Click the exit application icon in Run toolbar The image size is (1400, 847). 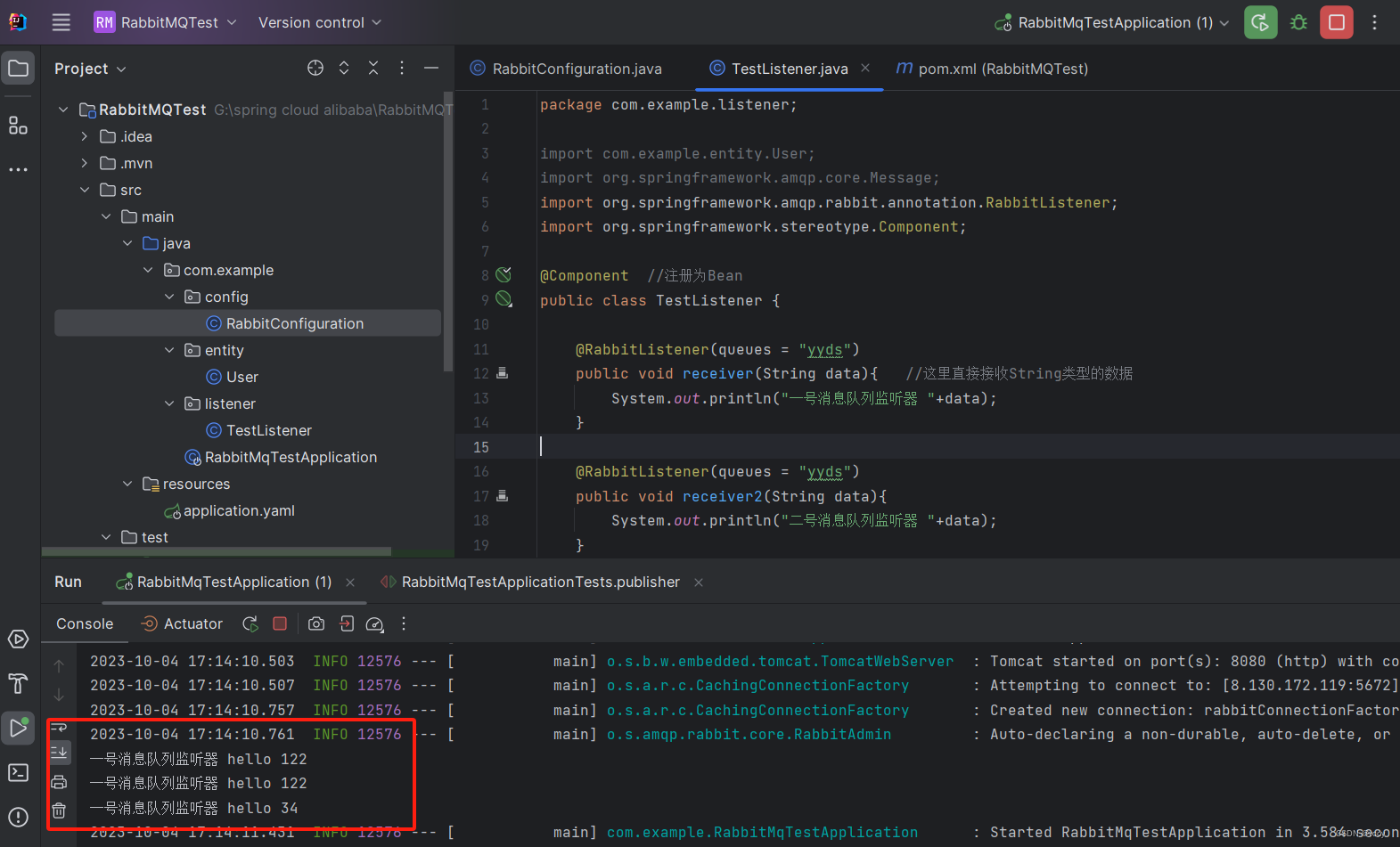tap(347, 623)
